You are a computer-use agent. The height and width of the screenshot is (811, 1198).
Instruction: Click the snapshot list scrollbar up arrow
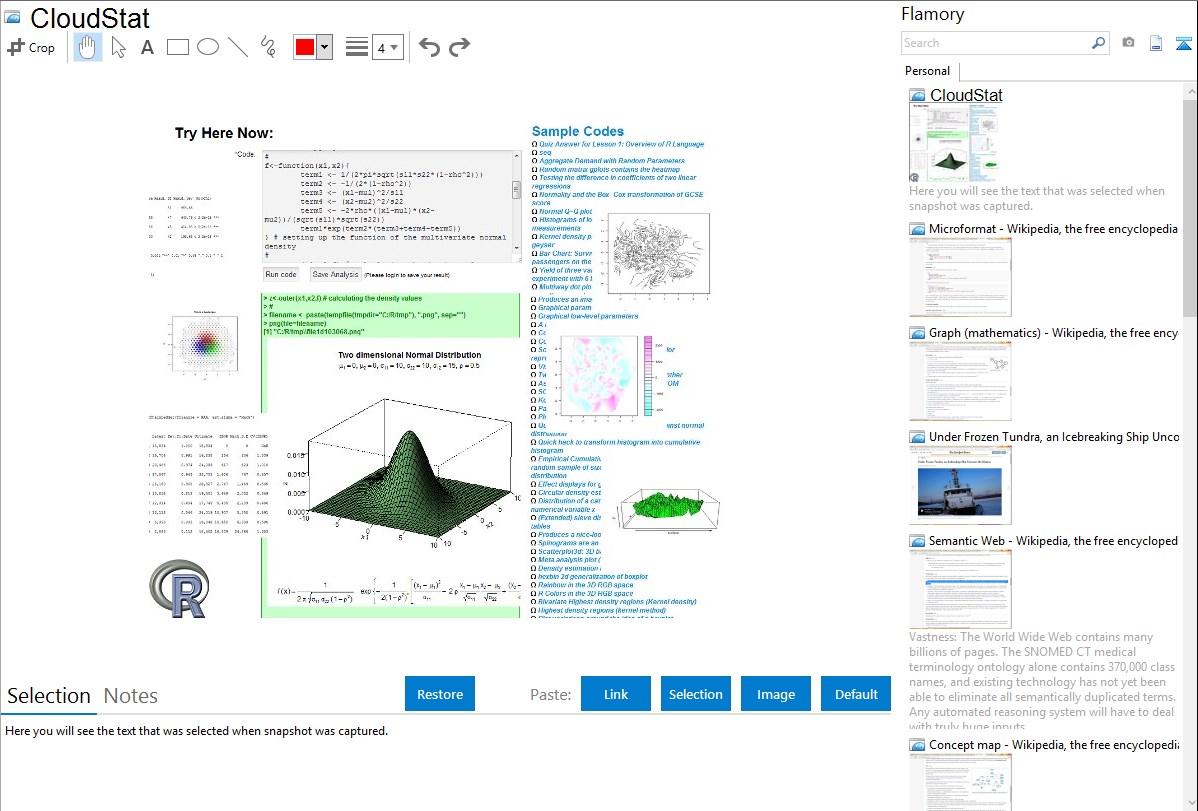[1190, 91]
